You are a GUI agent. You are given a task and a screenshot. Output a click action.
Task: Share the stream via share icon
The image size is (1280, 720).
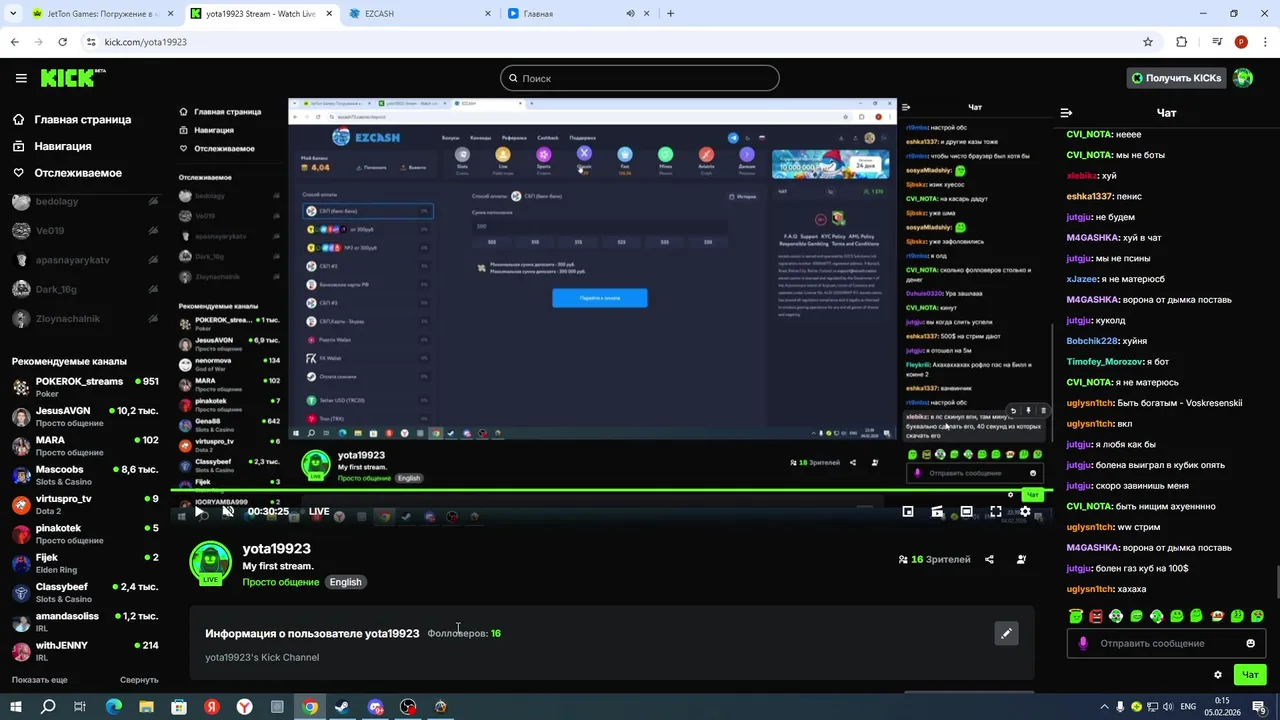(x=989, y=559)
